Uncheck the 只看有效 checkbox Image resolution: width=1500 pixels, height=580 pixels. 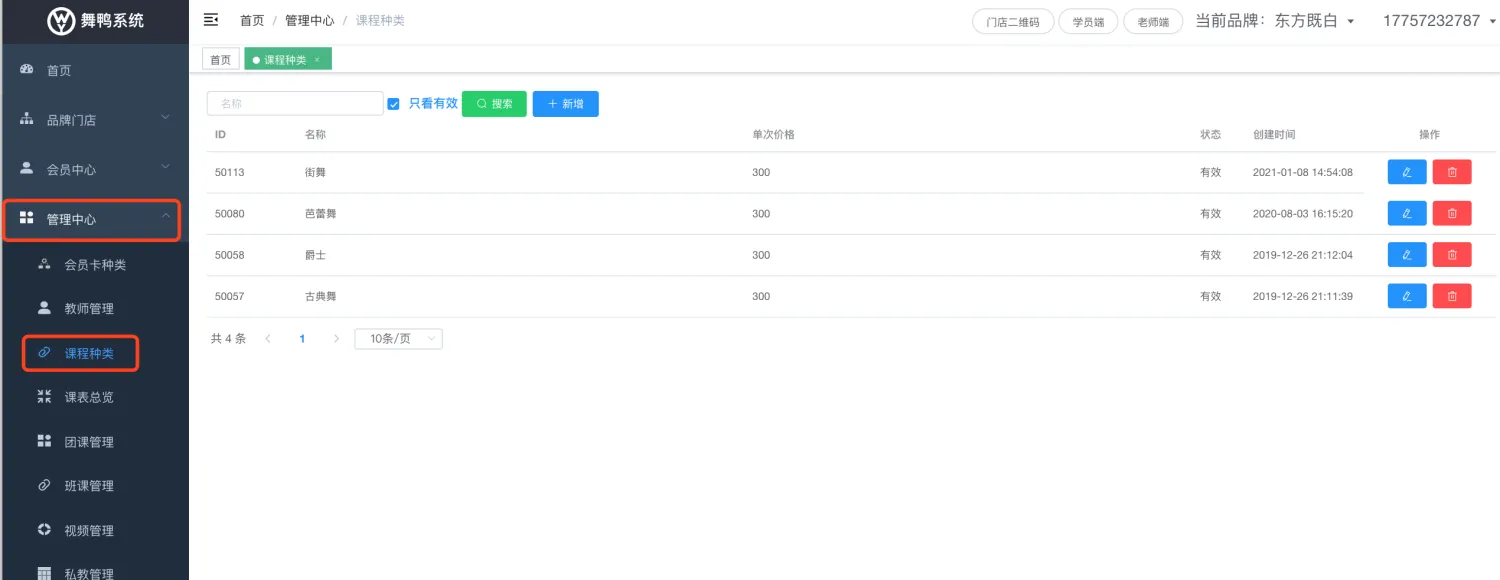[x=393, y=104]
